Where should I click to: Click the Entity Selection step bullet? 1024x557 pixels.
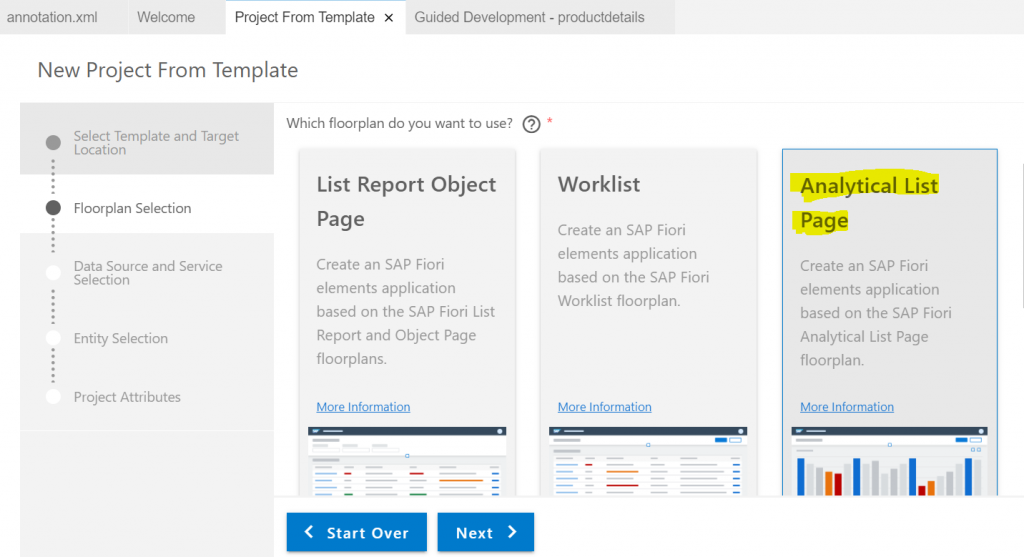(x=54, y=338)
